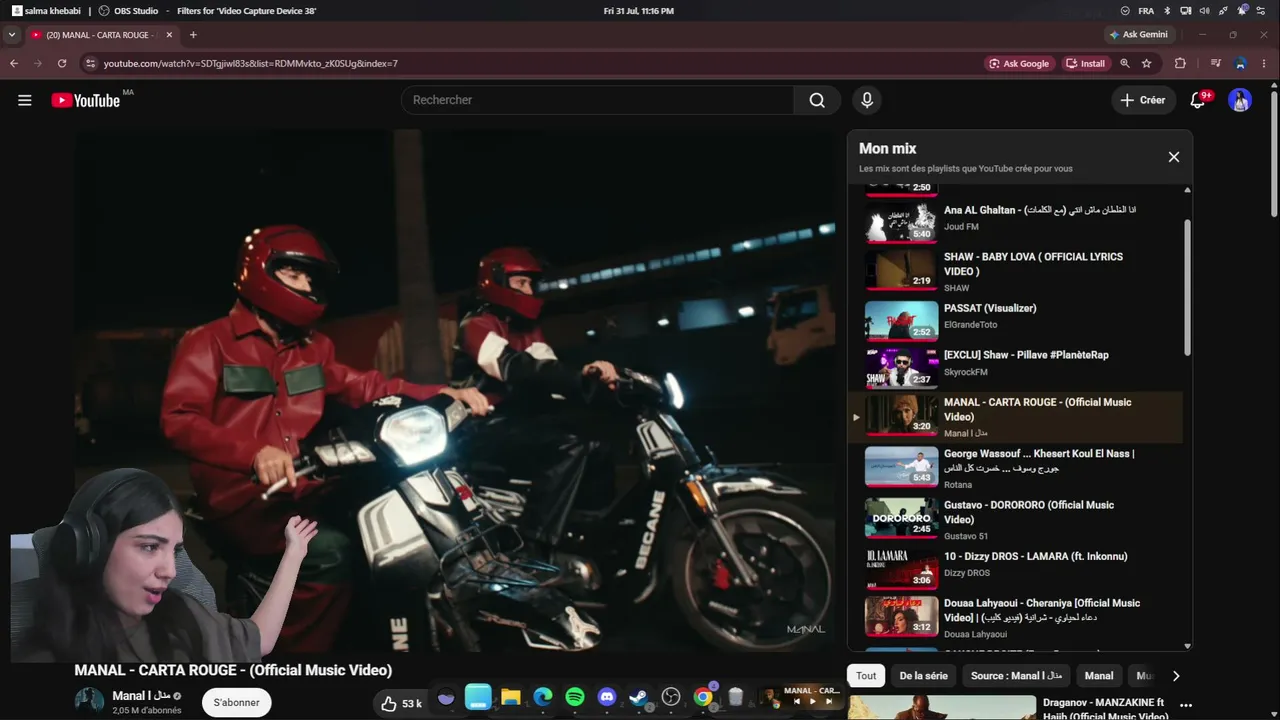Open the YouTube hamburger guide menu
This screenshot has width=1280, height=720.
point(25,100)
